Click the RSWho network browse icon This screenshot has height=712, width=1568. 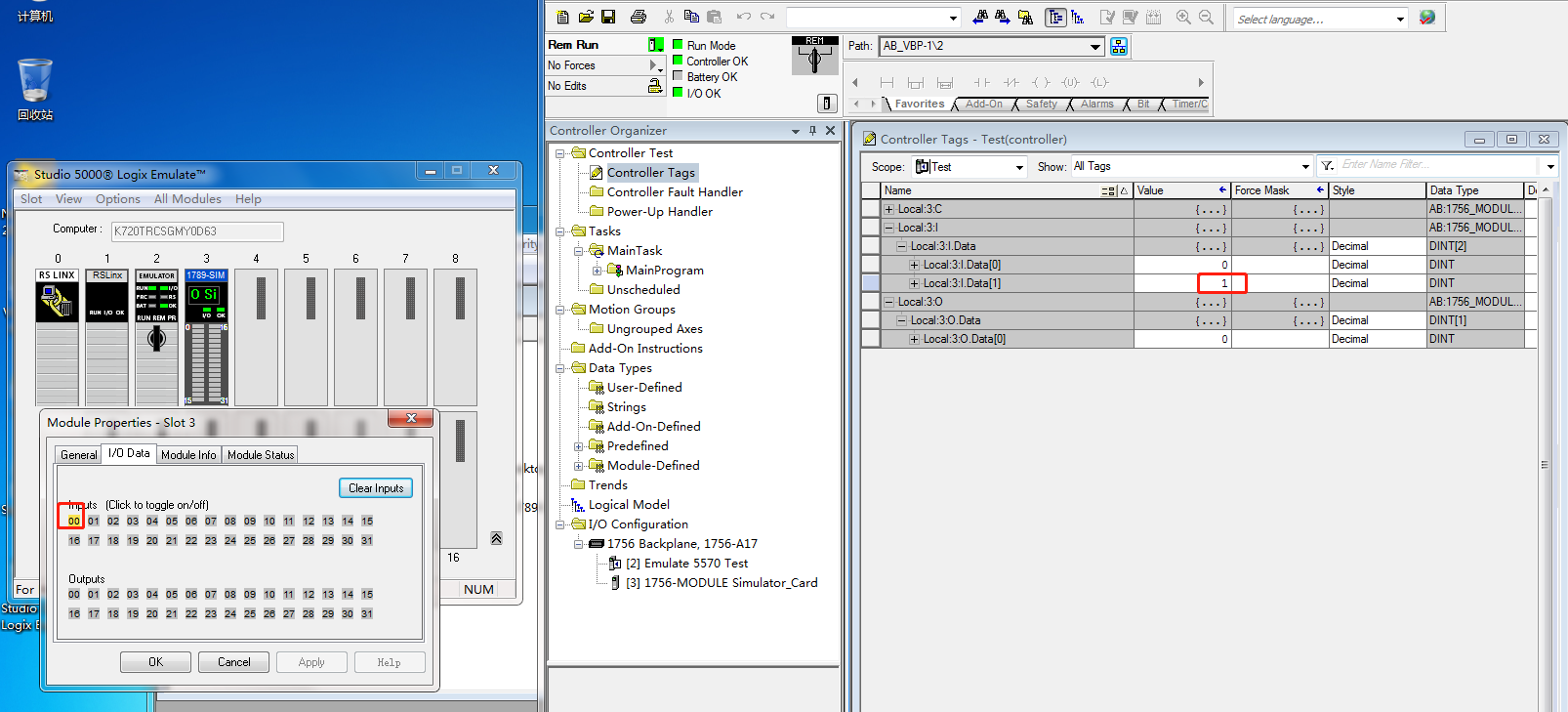tap(1119, 46)
